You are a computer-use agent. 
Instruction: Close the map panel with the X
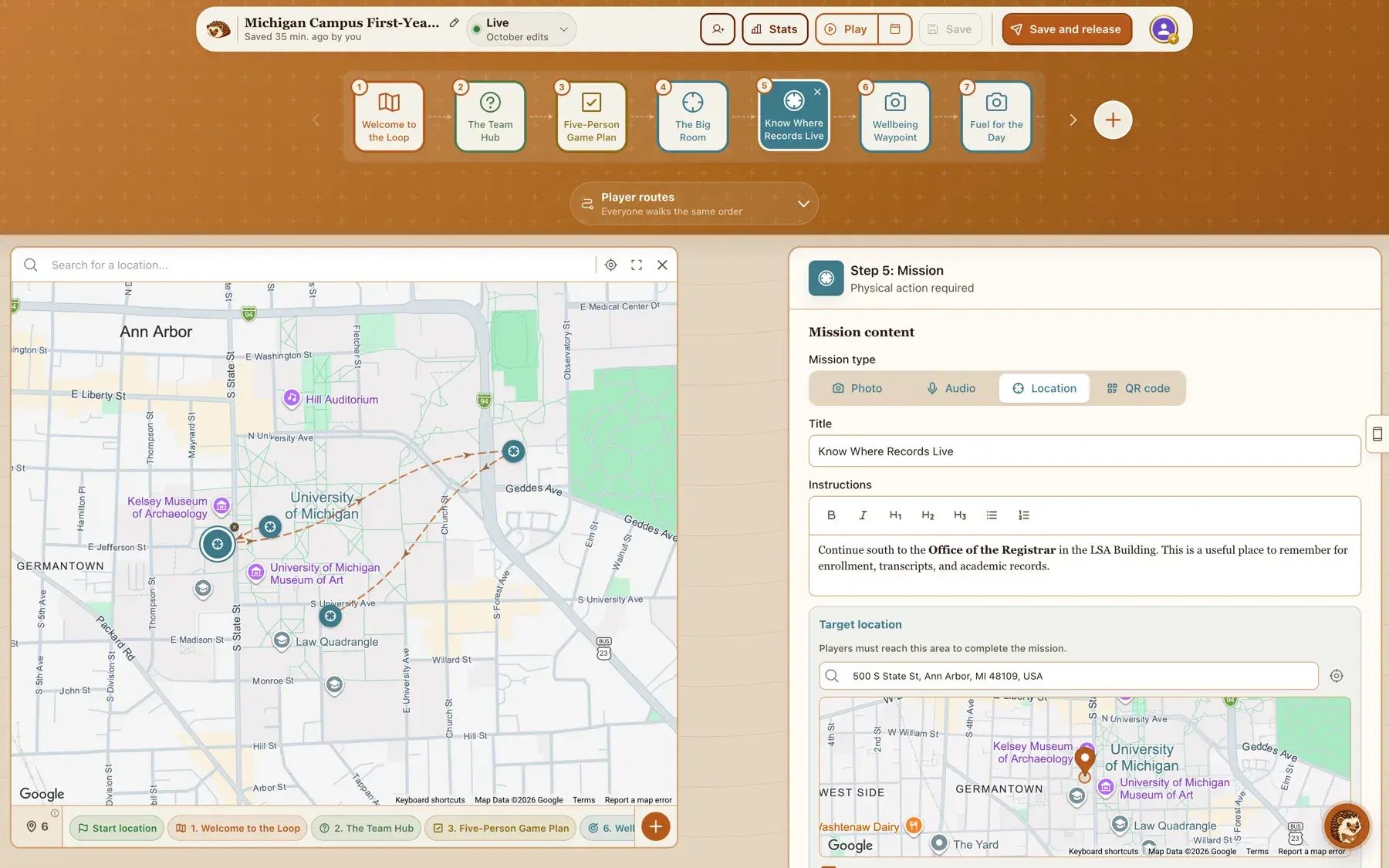click(x=662, y=265)
